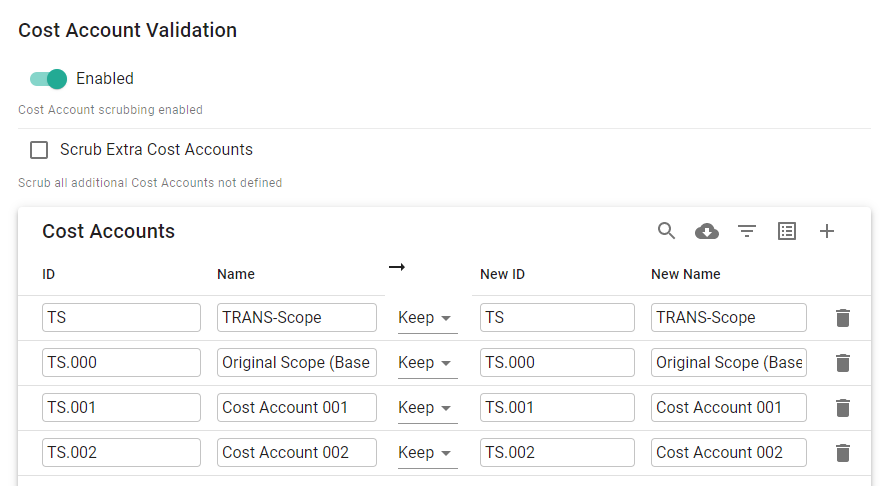Delete the TS.001 row
This screenshot has height=486, width=880.
[x=842, y=408]
